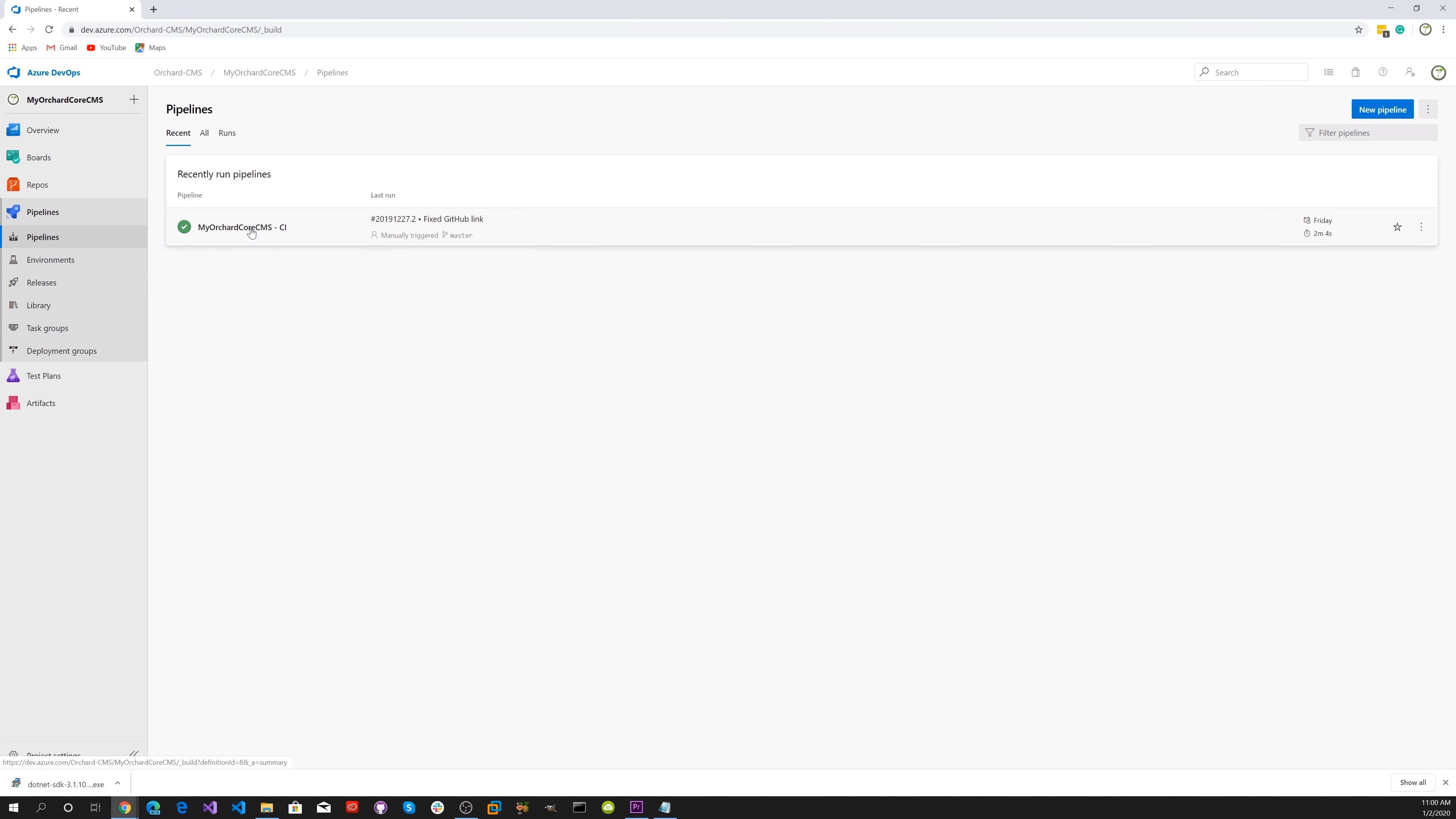Open the Grammarly extension icon
This screenshot has height=819, width=1456.
1400,30
